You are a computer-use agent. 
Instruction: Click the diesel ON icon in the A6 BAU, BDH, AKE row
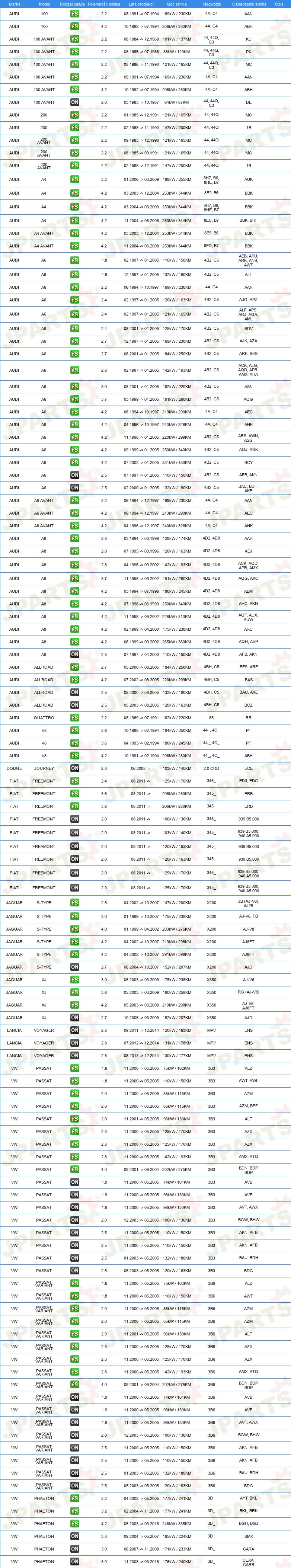point(74,487)
